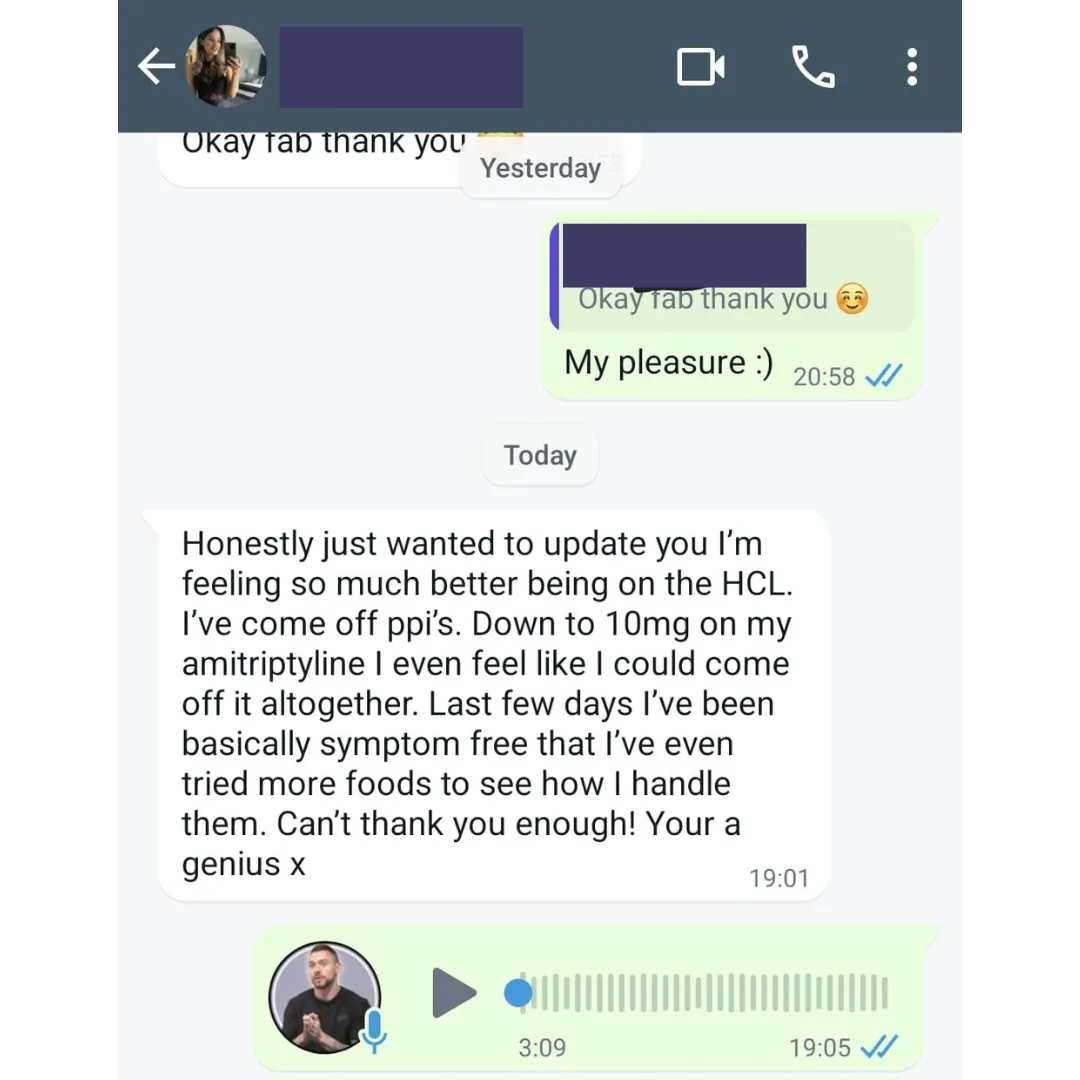1080x1080 pixels.
Task: Tap the blue microphone icon on avatar
Action: (x=375, y=1031)
